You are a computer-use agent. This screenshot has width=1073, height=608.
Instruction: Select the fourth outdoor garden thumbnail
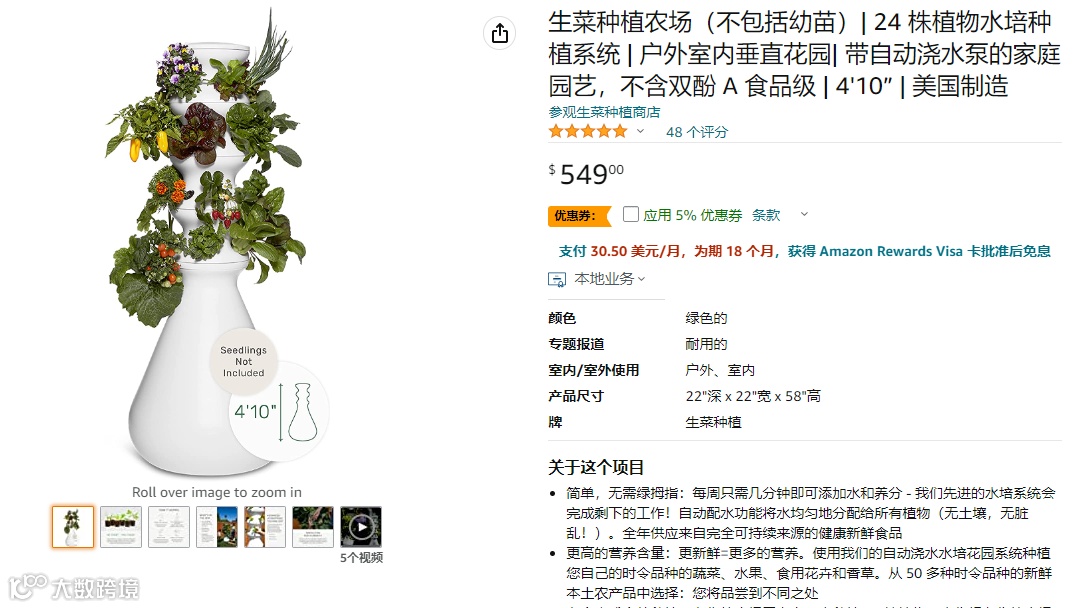(x=217, y=527)
